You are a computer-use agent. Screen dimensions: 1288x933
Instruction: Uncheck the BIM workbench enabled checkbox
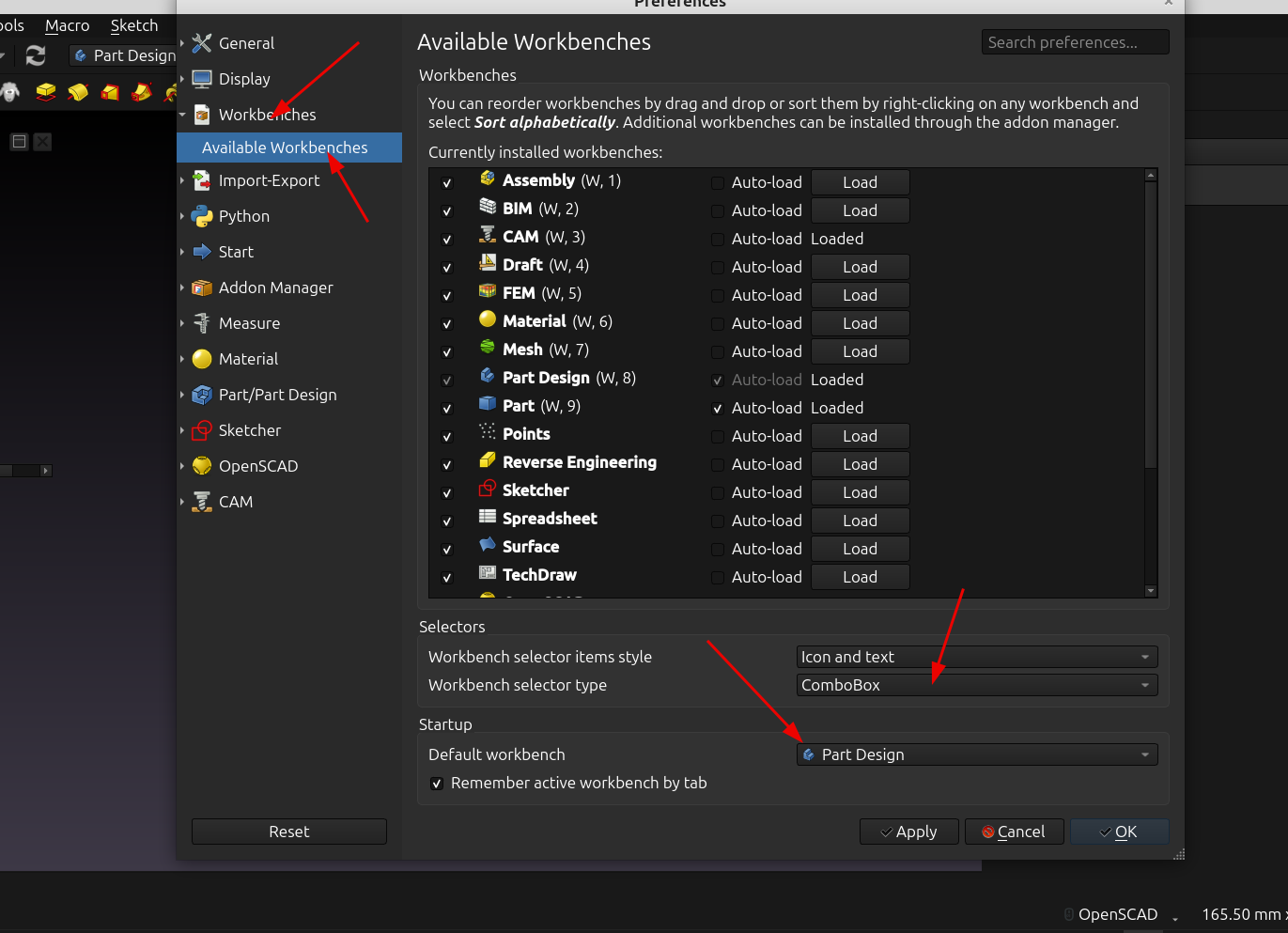(x=447, y=211)
